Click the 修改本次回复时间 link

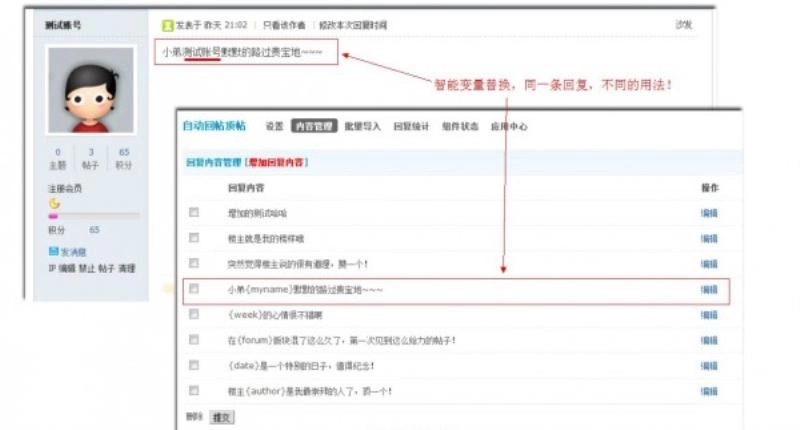pos(353,25)
